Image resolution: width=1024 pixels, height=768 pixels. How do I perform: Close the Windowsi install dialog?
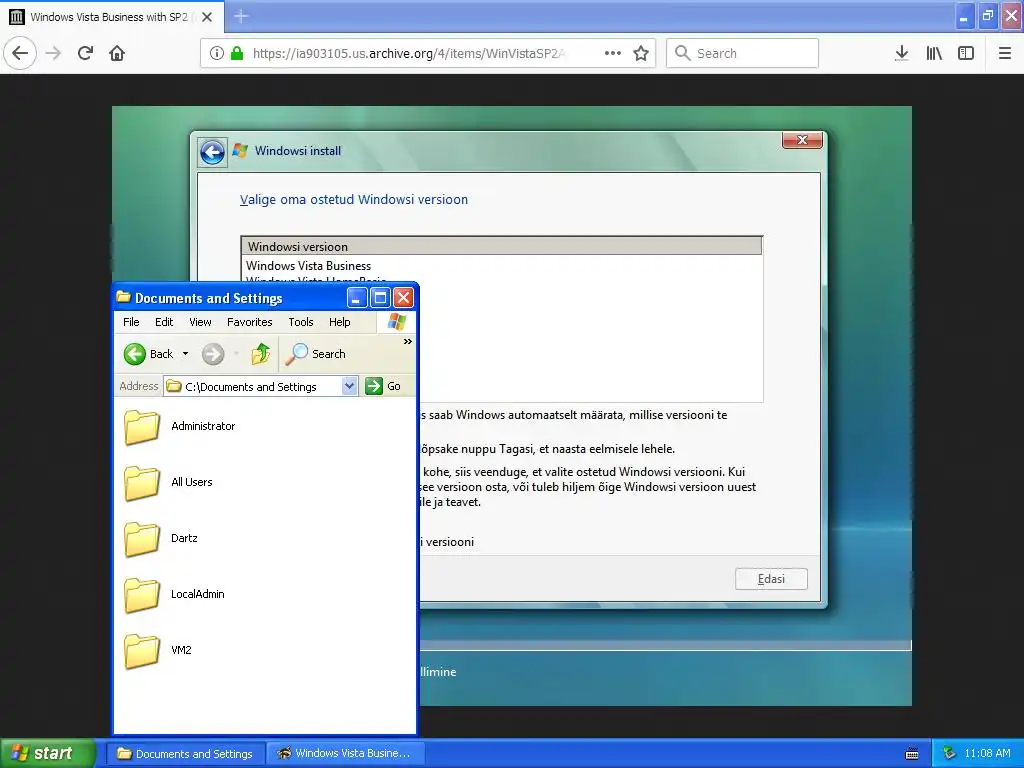click(x=803, y=140)
